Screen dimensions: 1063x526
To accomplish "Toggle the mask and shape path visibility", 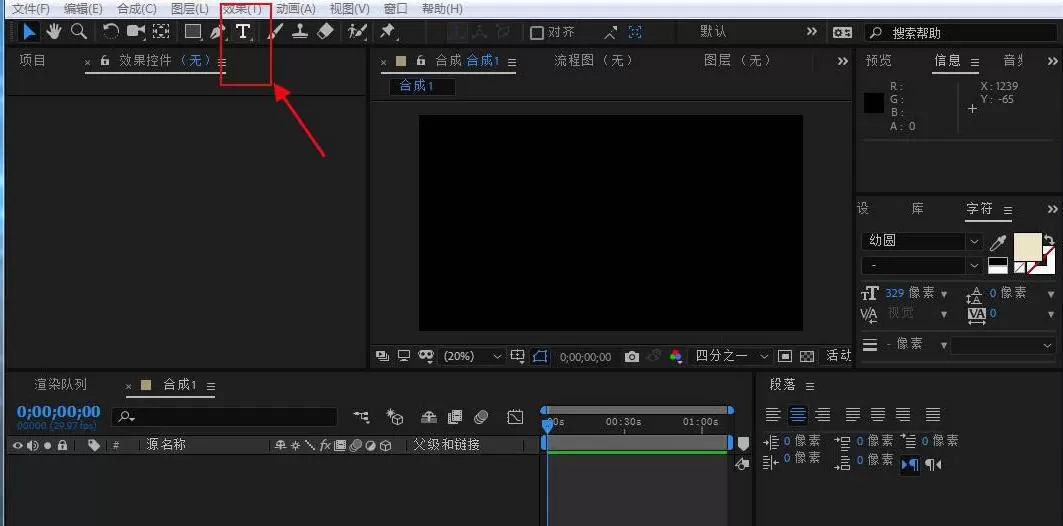I will (x=540, y=357).
